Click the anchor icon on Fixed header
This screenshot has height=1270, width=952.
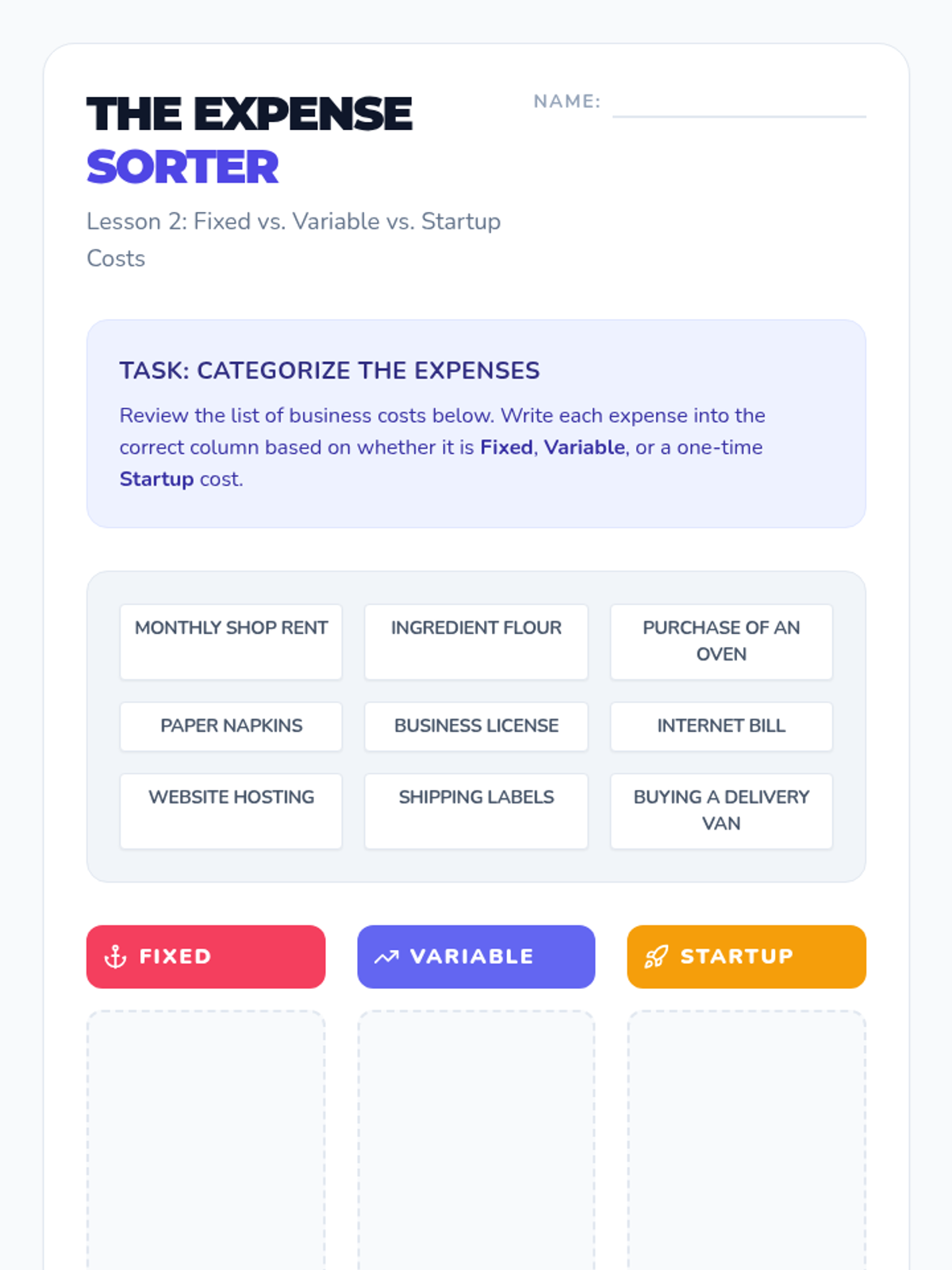[x=116, y=956]
